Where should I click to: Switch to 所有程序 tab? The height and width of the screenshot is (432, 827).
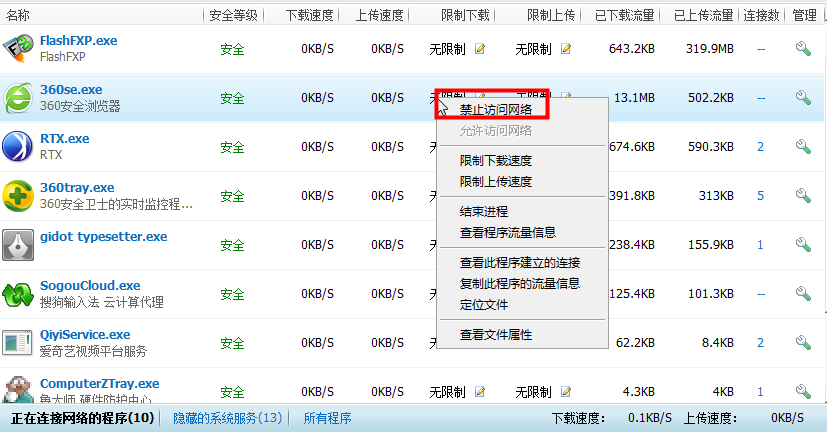pos(327,418)
